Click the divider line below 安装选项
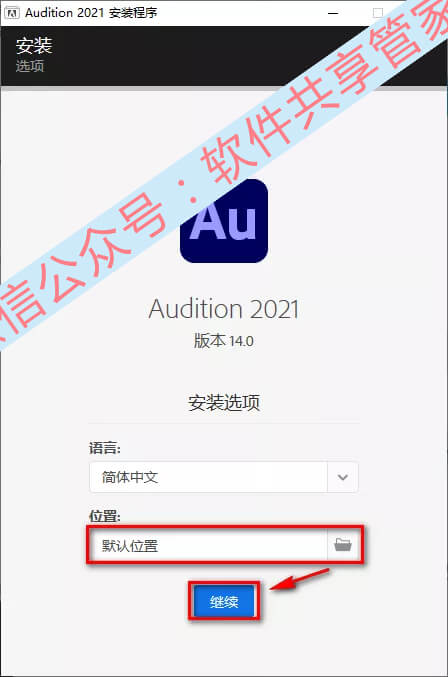 224,423
